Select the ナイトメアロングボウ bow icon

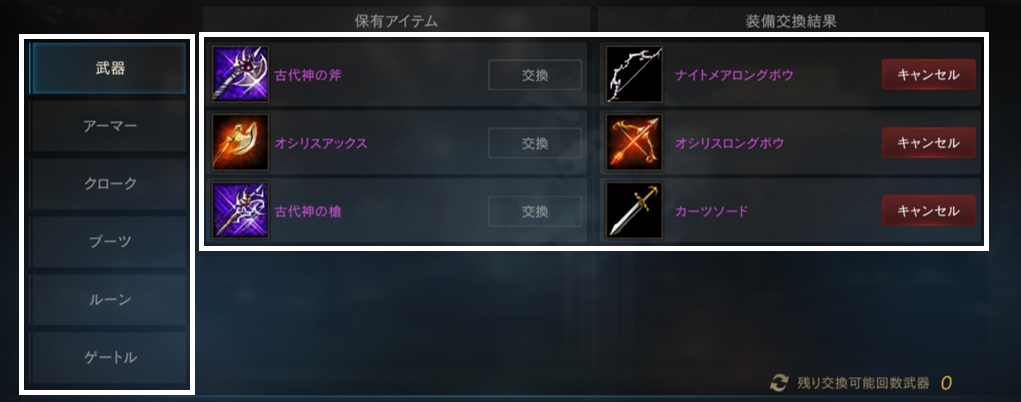[x=634, y=74]
